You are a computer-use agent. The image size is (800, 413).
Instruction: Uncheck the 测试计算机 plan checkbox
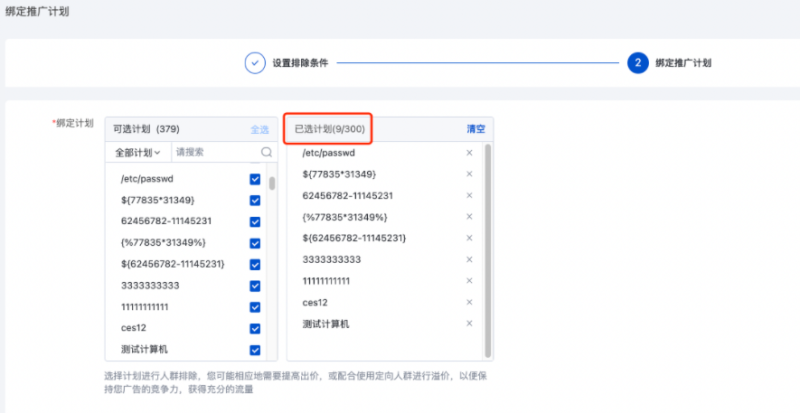(255, 350)
